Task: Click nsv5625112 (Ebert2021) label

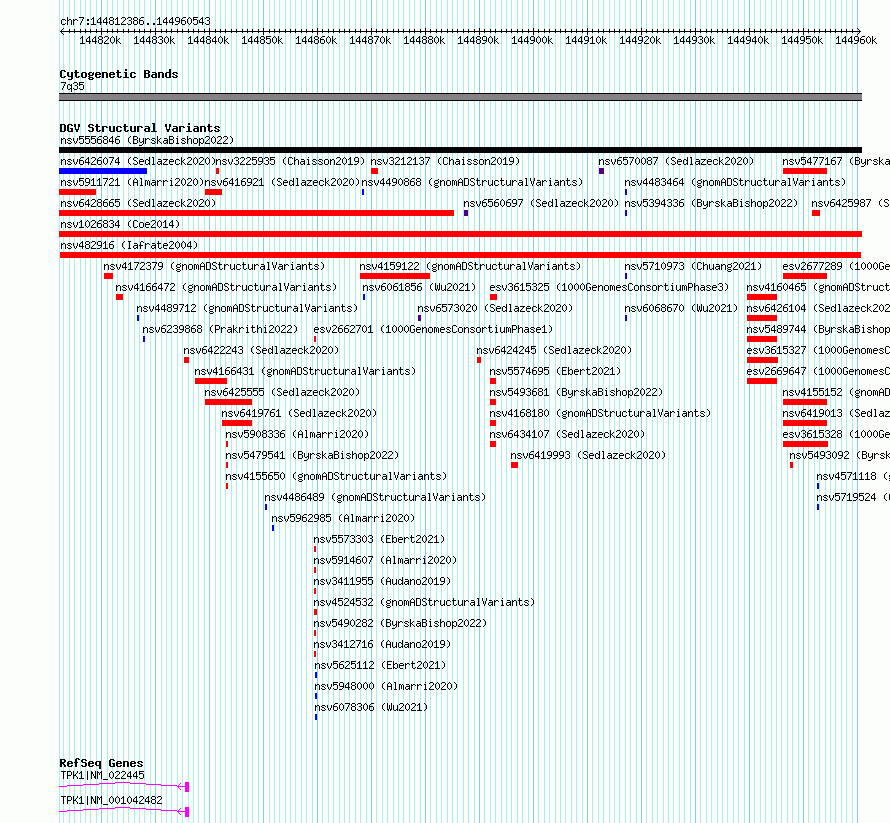Action: click(x=380, y=665)
